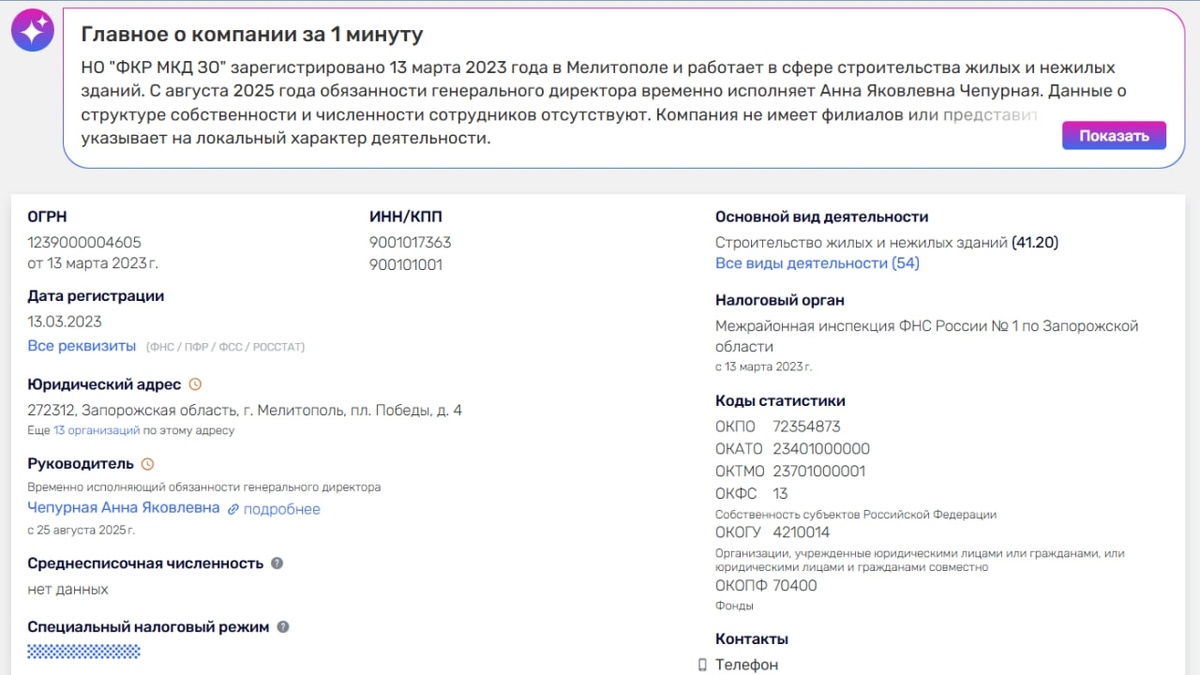Viewport: 1200px width, 675px height.
Task: Click the ОКФС code 13
Action: (x=781, y=493)
